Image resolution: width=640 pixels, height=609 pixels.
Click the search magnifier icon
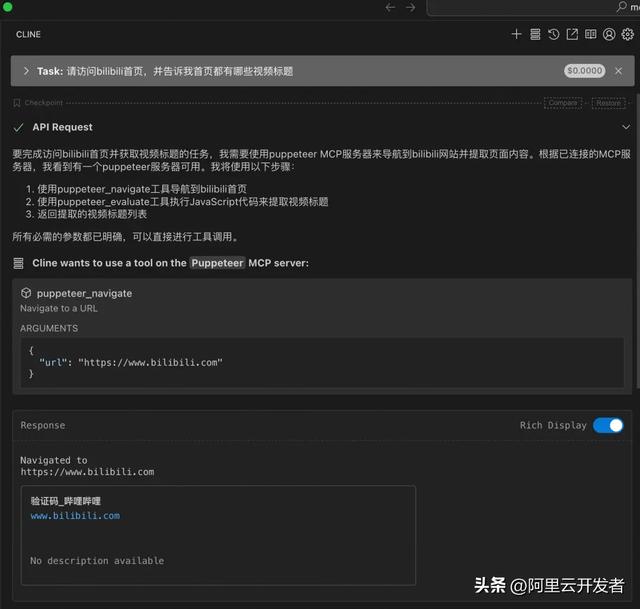pyautogui.click(x=622, y=7)
